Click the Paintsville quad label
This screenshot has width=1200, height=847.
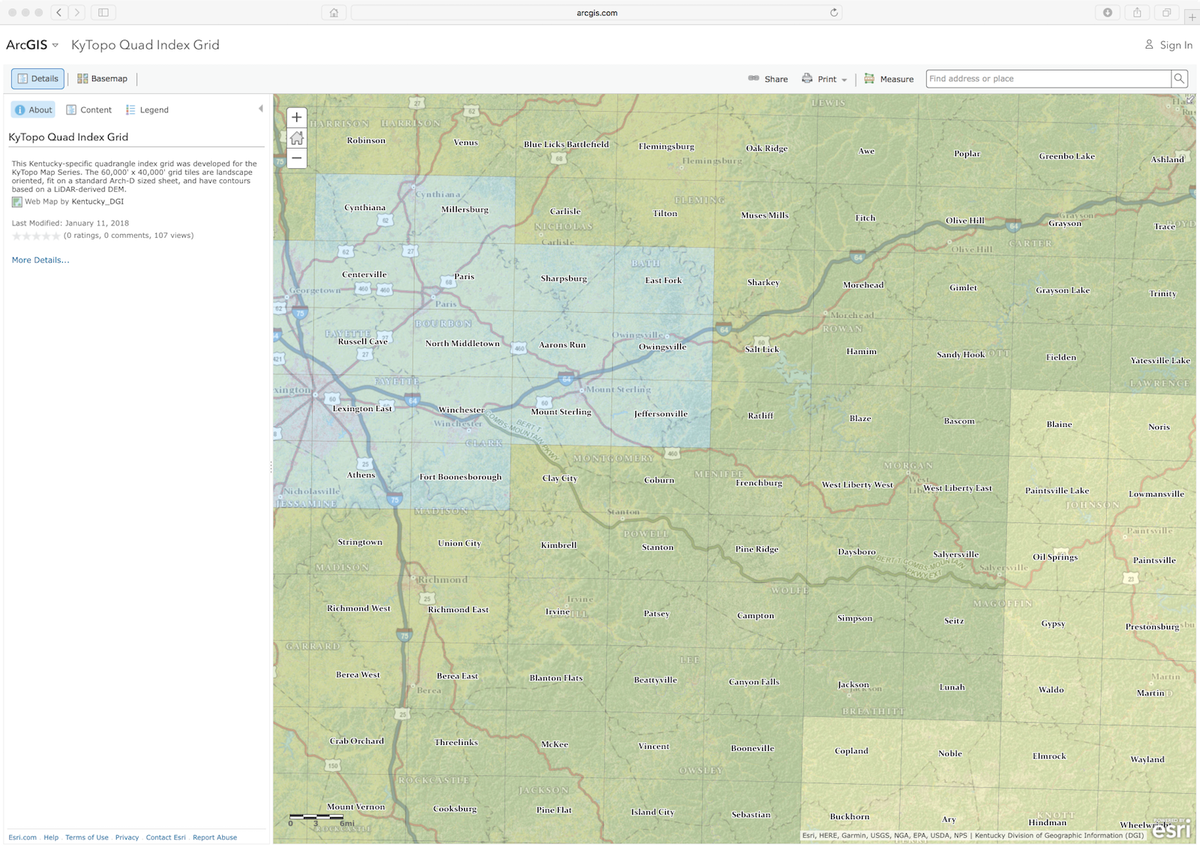coord(1154,560)
